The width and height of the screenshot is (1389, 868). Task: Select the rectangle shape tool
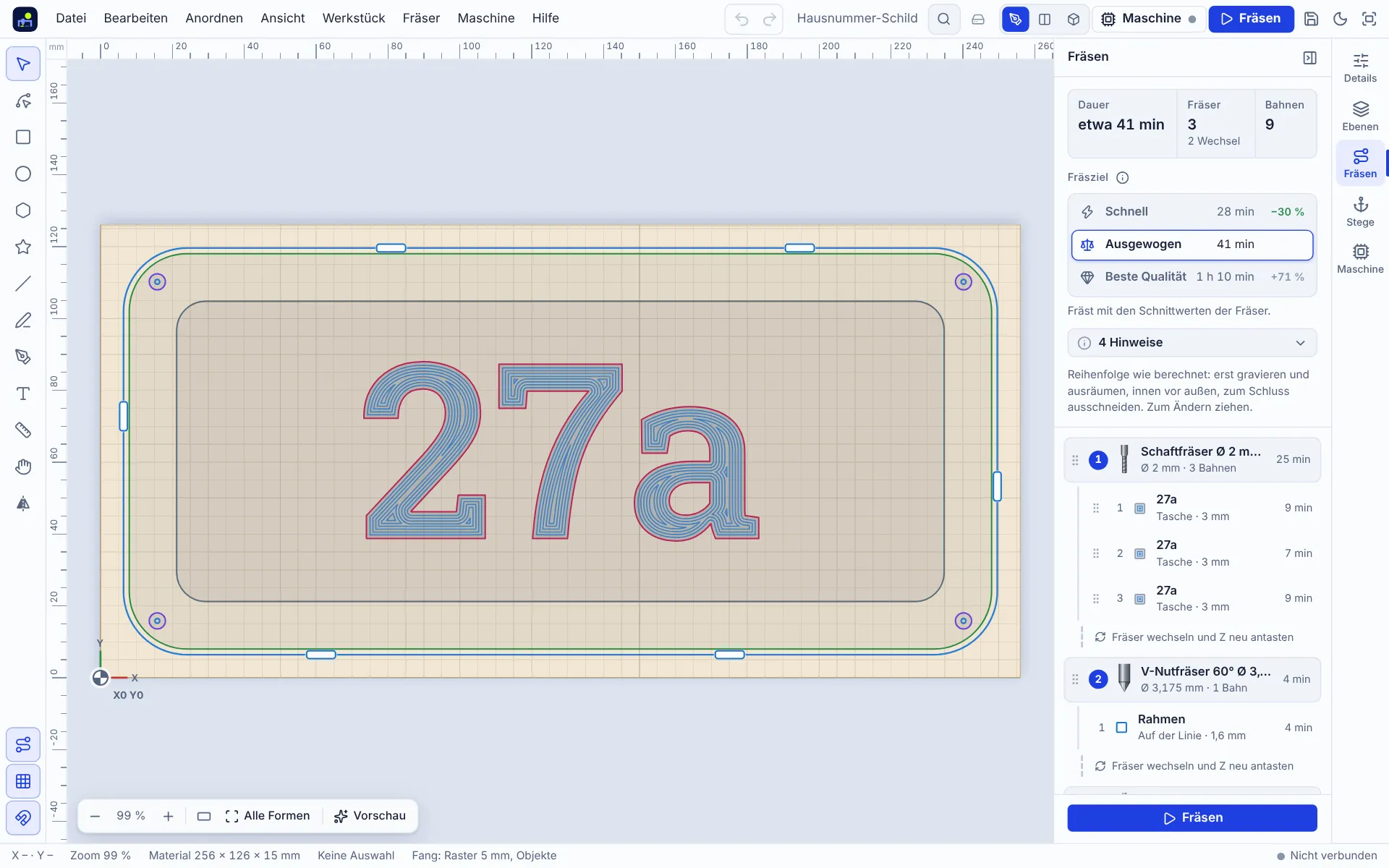23,137
